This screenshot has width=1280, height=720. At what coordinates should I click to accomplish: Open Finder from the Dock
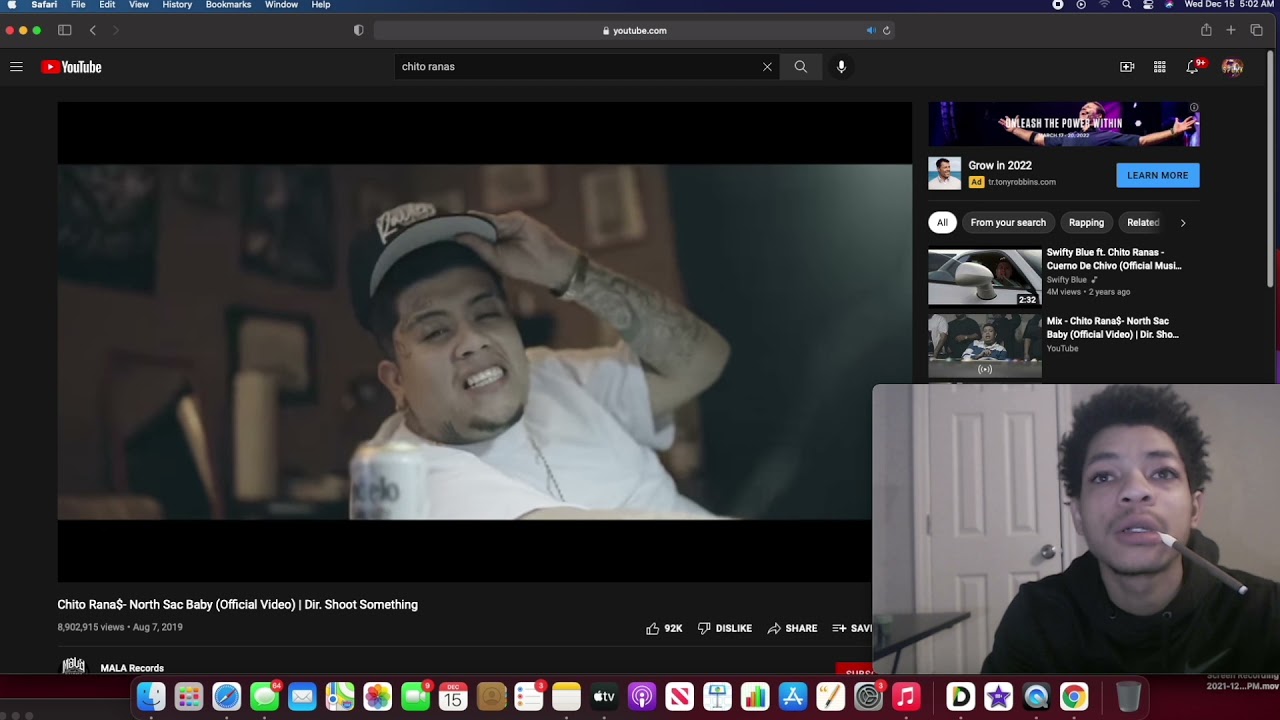(x=151, y=696)
